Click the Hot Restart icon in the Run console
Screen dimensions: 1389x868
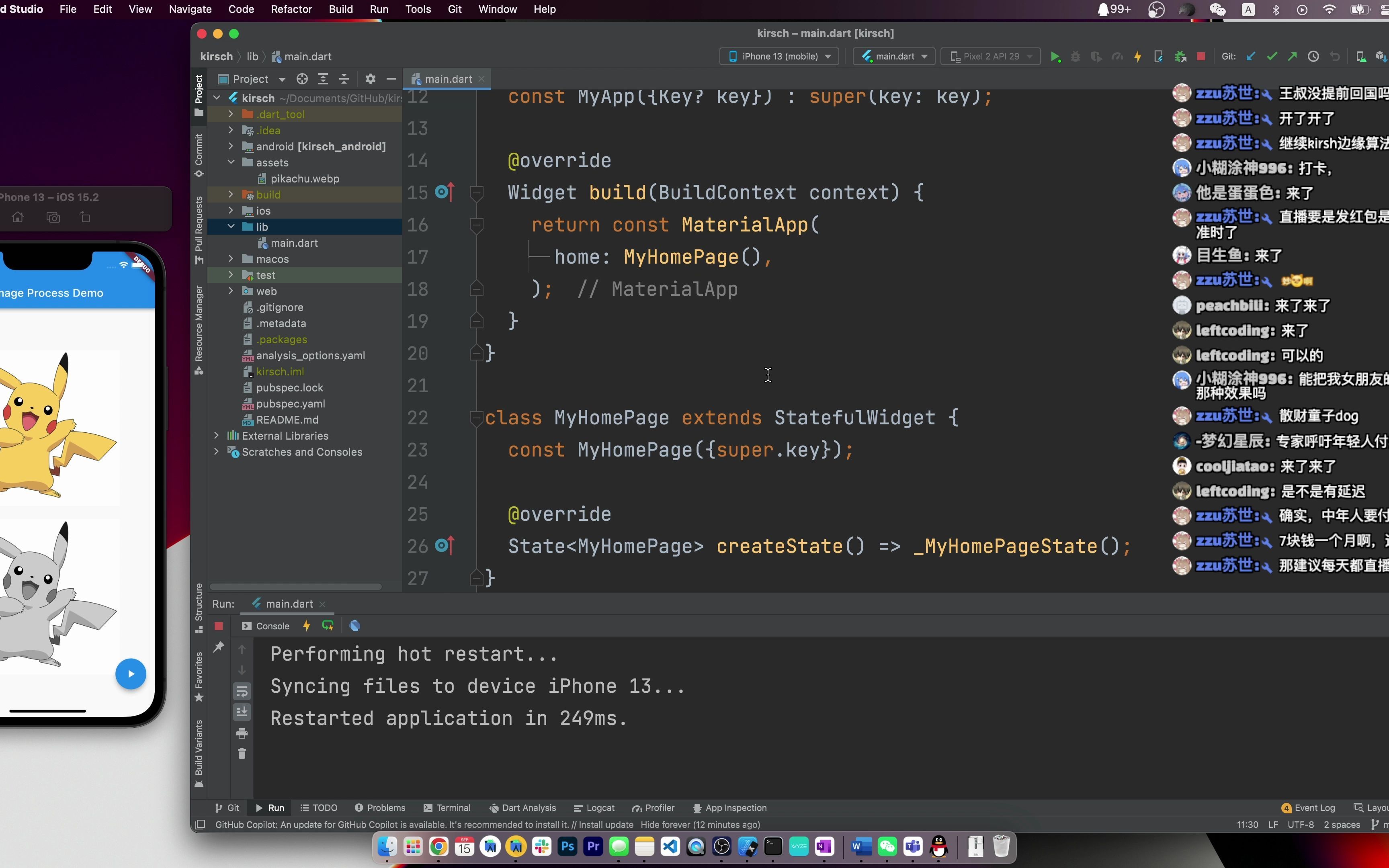(x=328, y=626)
